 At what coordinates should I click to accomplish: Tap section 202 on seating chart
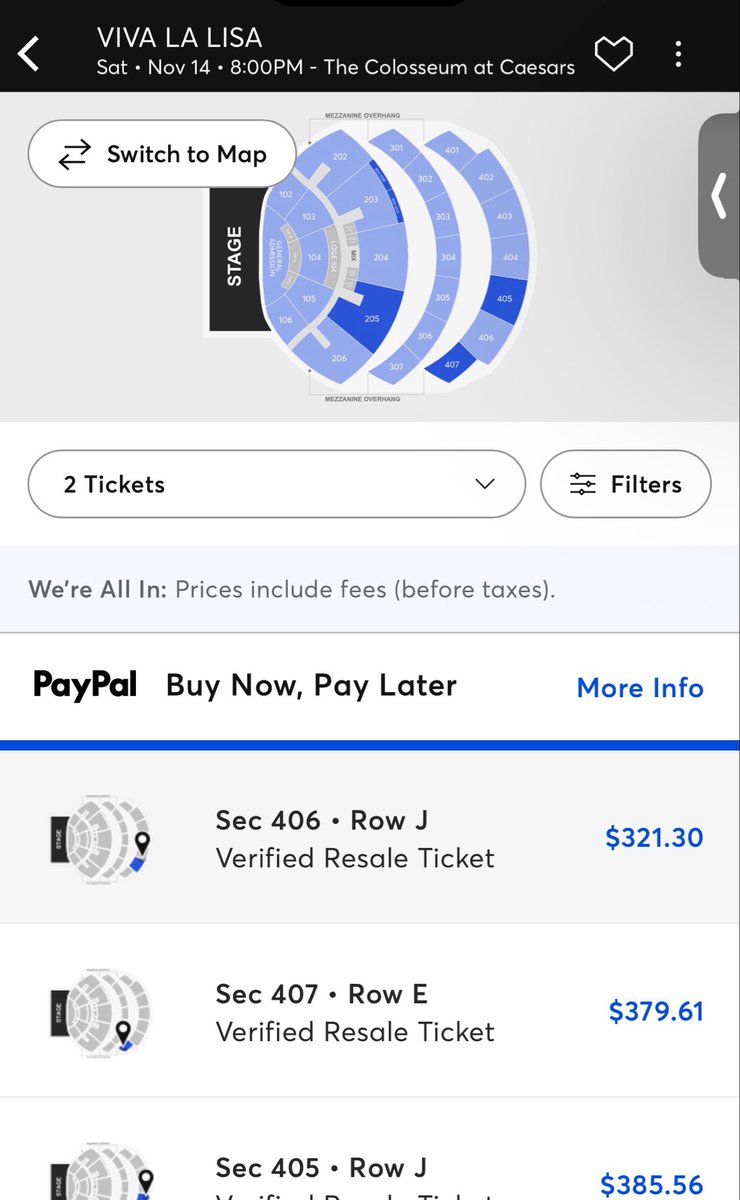[x=338, y=157]
